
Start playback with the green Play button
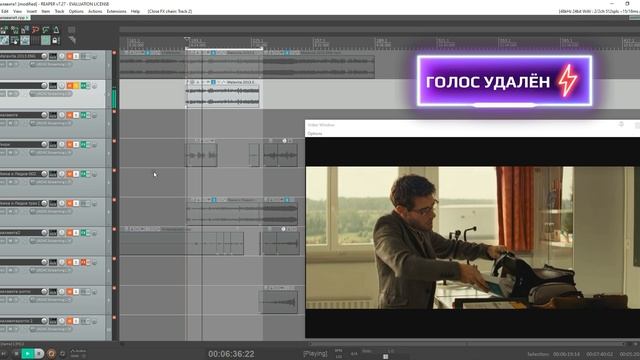pyautogui.click(x=27, y=353)
